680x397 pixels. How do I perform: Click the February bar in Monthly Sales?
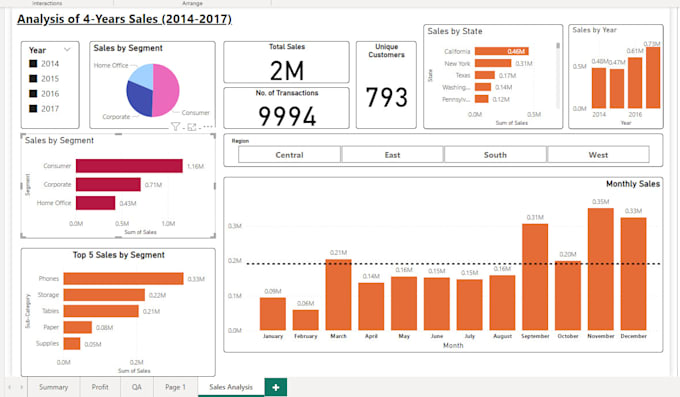[306, 320]
